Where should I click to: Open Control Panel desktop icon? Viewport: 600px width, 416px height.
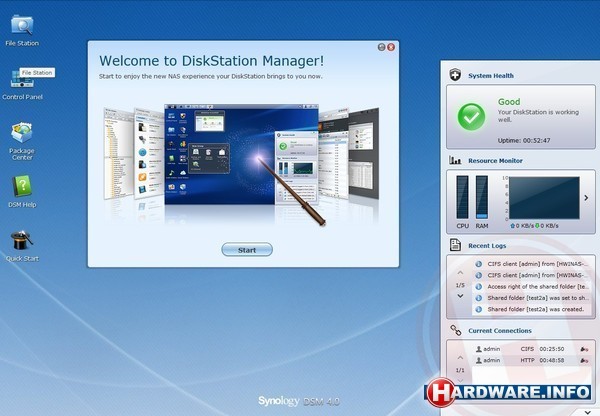pos(22,79)
